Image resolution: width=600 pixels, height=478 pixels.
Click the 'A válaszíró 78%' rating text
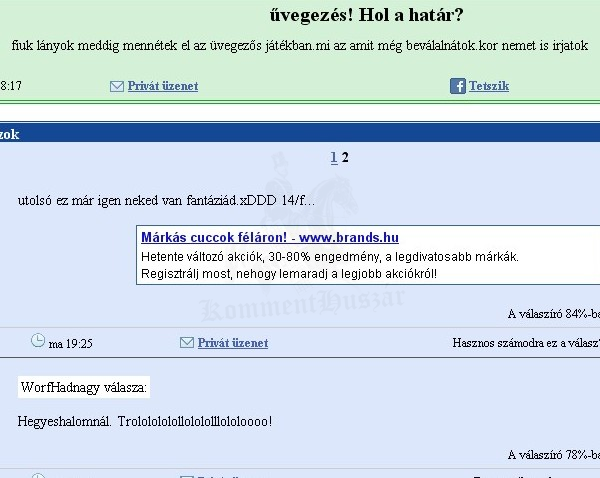(x=554, y=455)
